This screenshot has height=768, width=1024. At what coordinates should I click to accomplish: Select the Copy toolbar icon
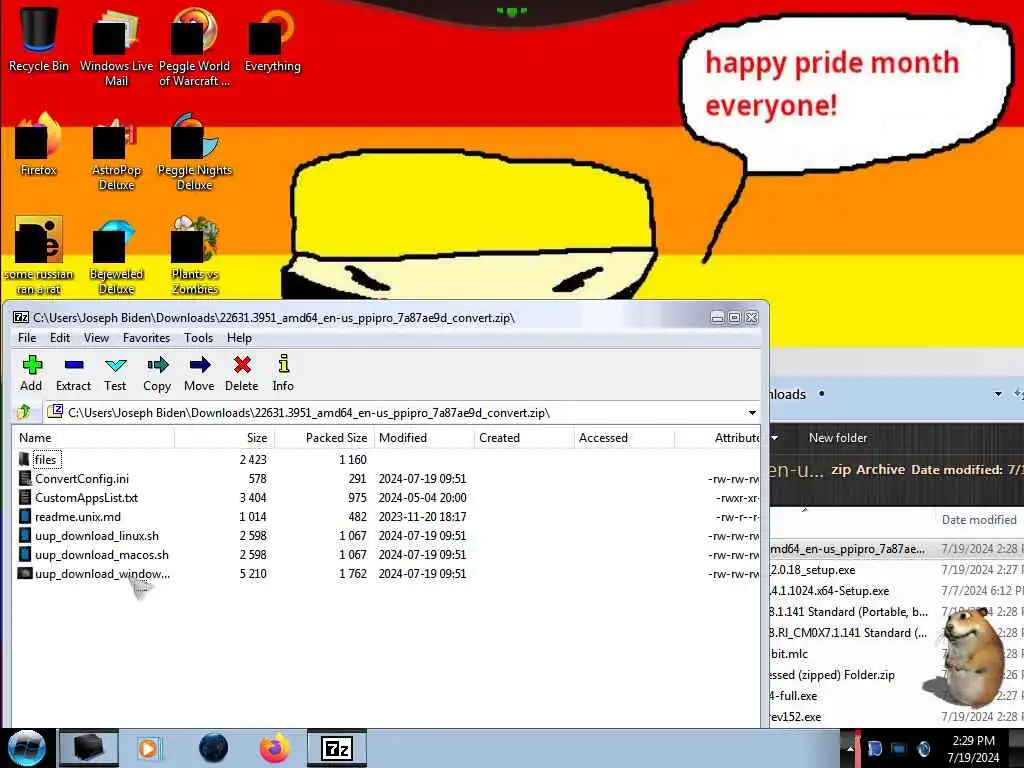pyautogui.click(x=157, y=374)
